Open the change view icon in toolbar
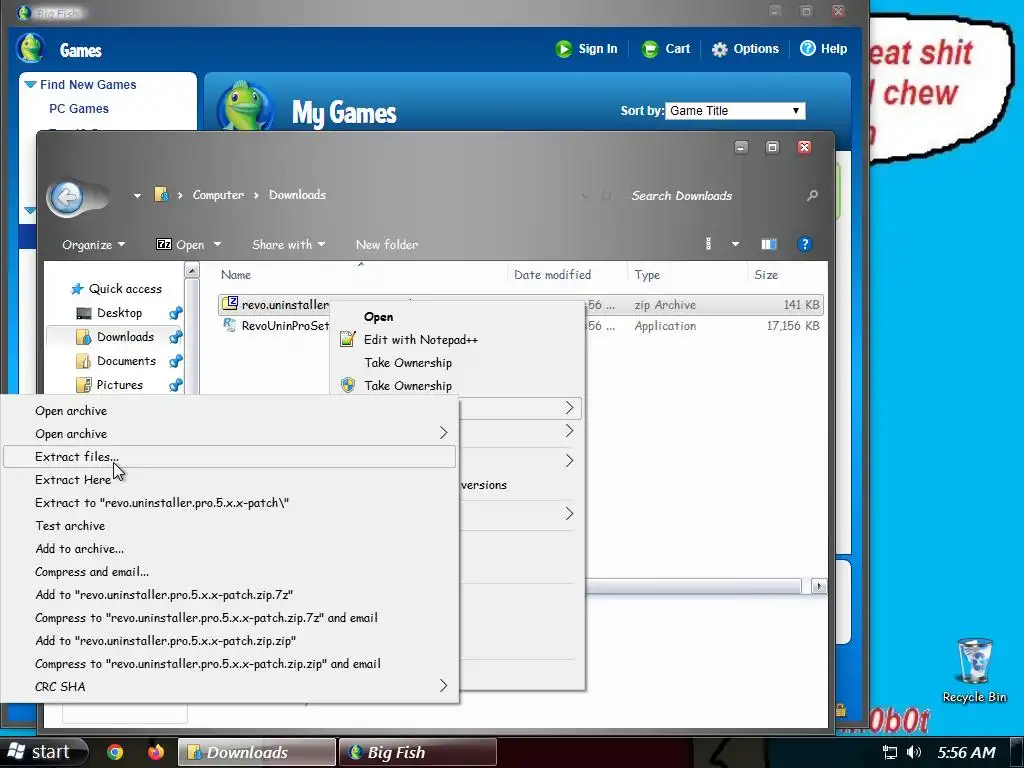 [709, 244]
